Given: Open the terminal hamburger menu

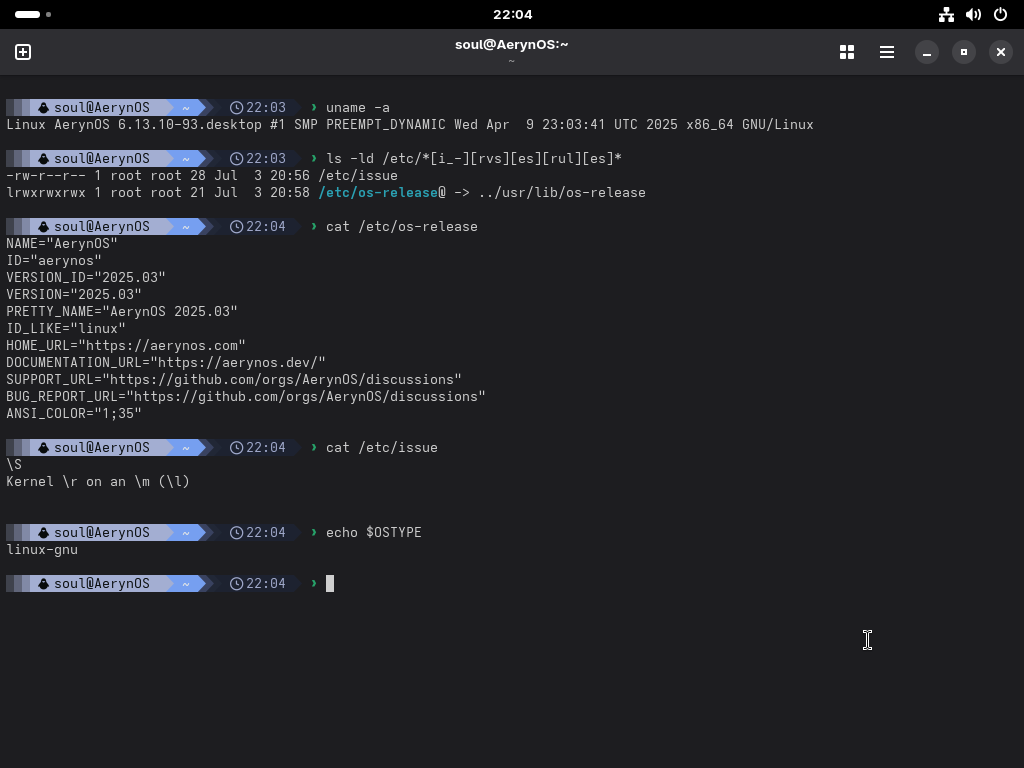Looking at the screenshot, I should tap(887, 52).
